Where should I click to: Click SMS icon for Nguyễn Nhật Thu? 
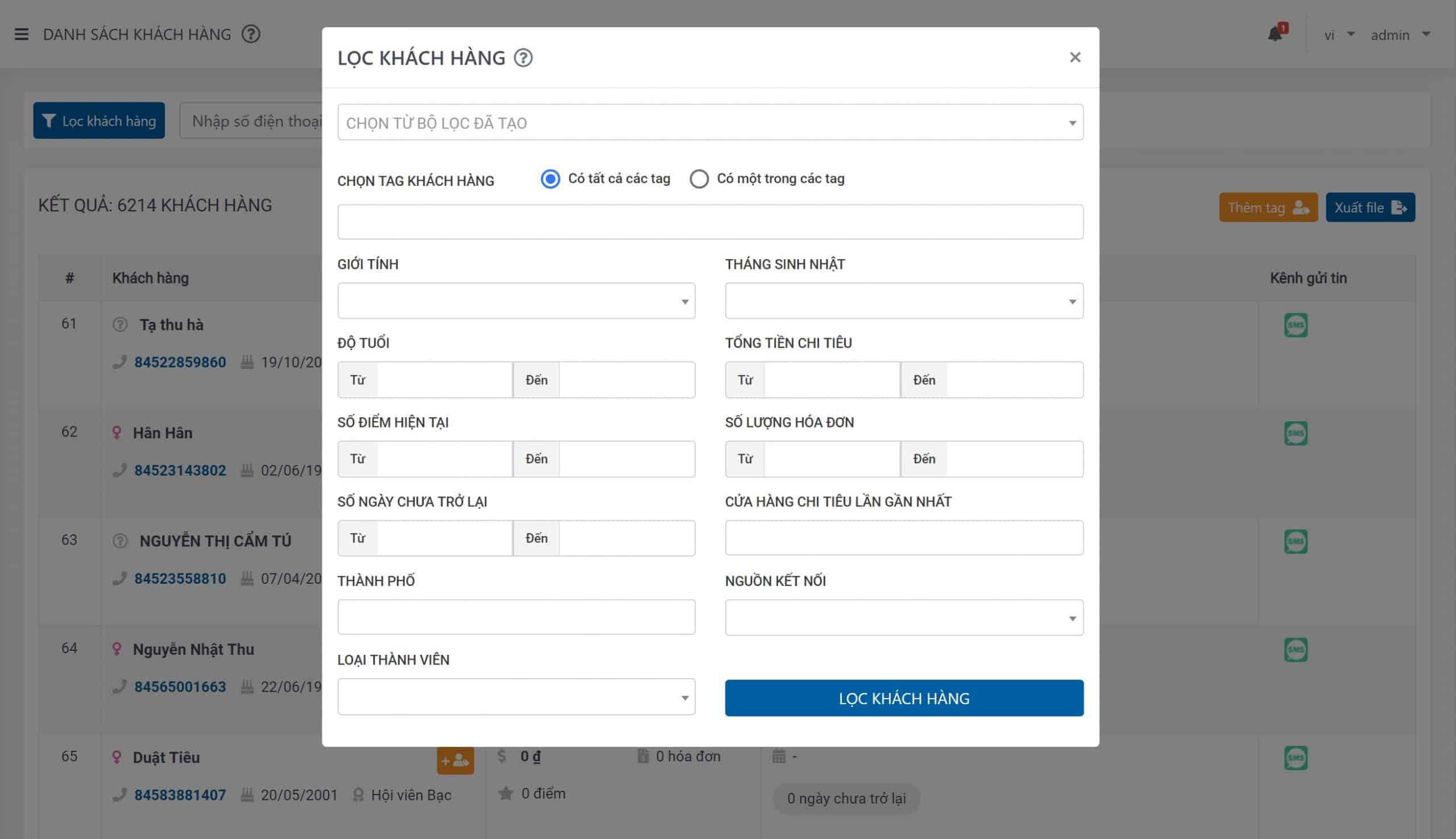coord(1296,650)
